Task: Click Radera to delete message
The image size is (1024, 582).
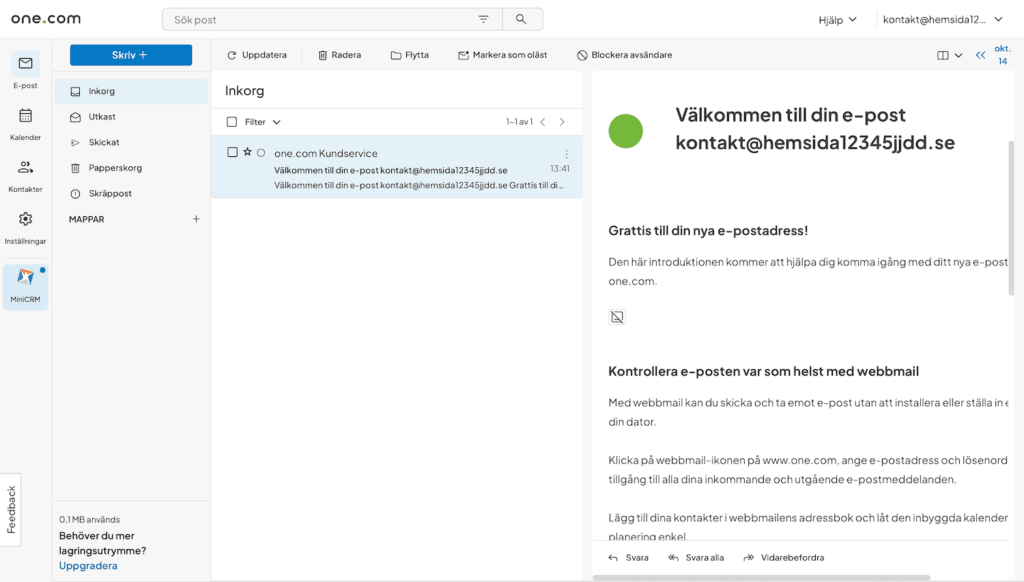Action: tap(340, 55)
